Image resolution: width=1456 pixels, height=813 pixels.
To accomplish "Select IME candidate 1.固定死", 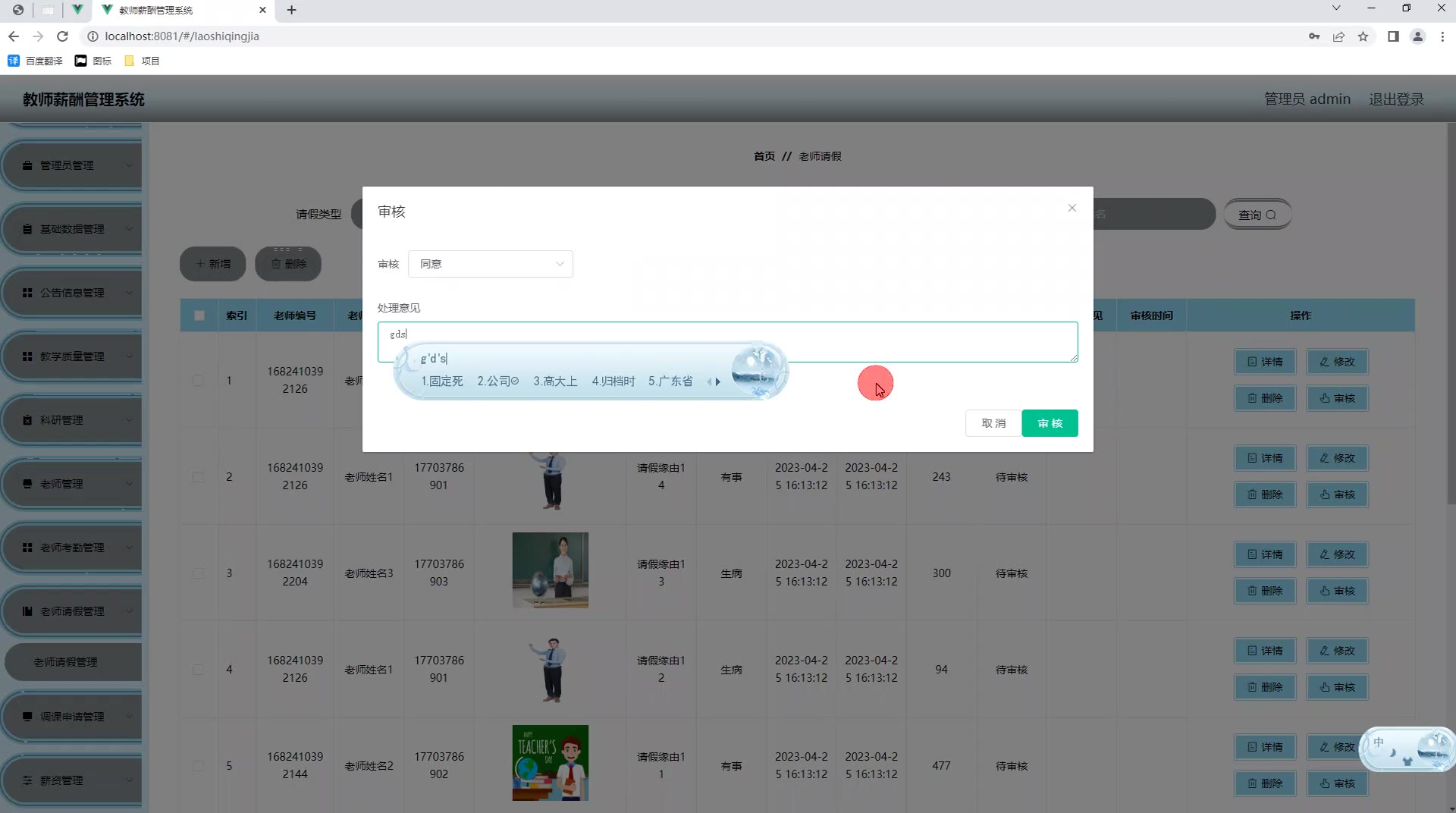I will 442,381.
